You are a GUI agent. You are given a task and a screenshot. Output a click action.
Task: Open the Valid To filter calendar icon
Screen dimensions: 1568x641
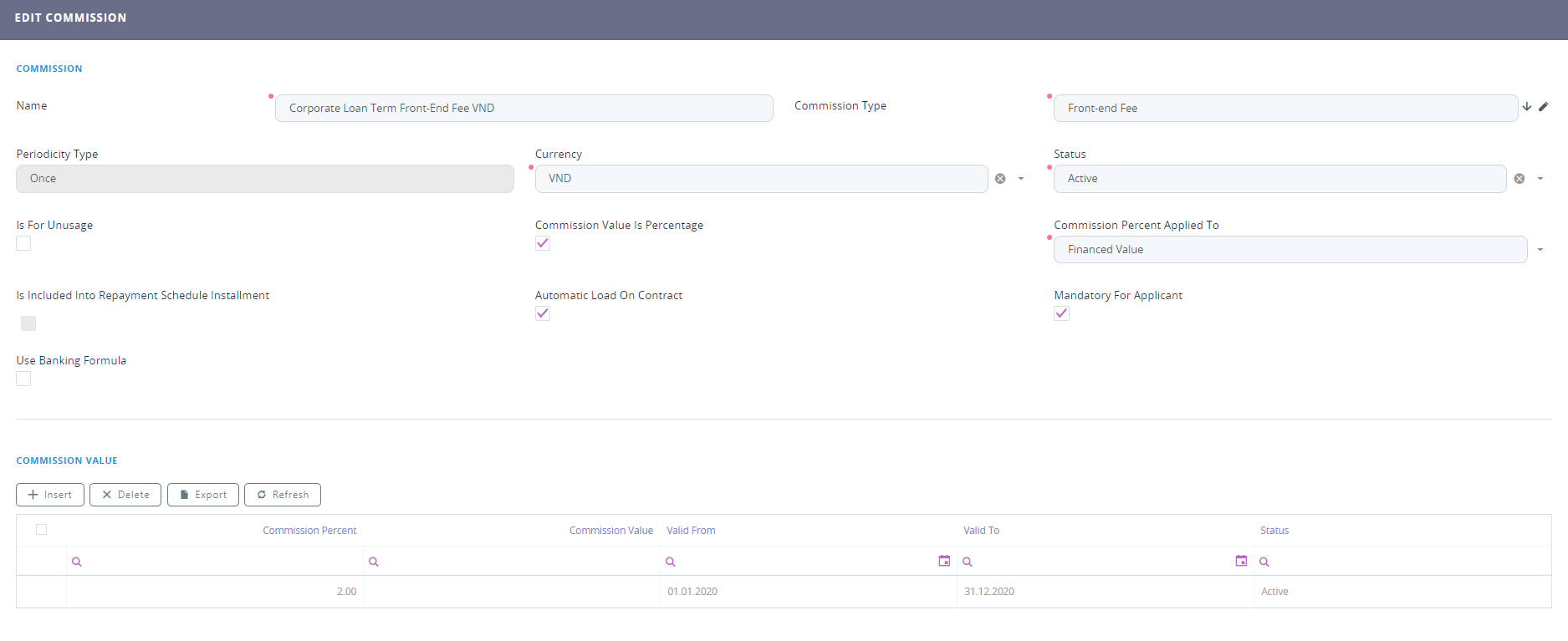coord(1241,561)
